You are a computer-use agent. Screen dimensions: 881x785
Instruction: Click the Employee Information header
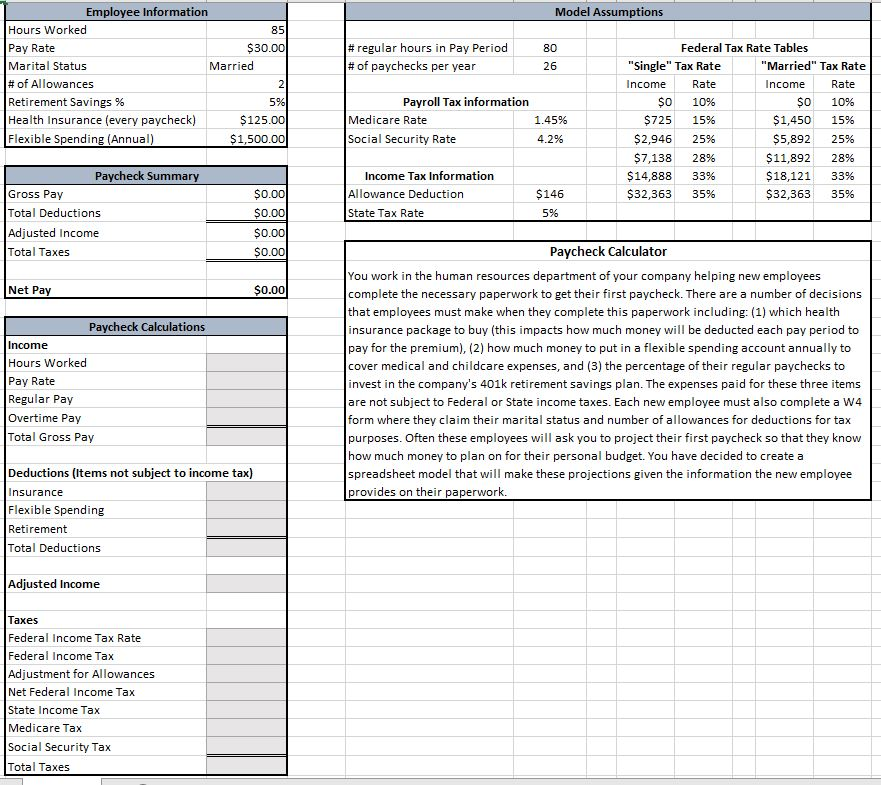pyautogui.click(x=145, y=11)
